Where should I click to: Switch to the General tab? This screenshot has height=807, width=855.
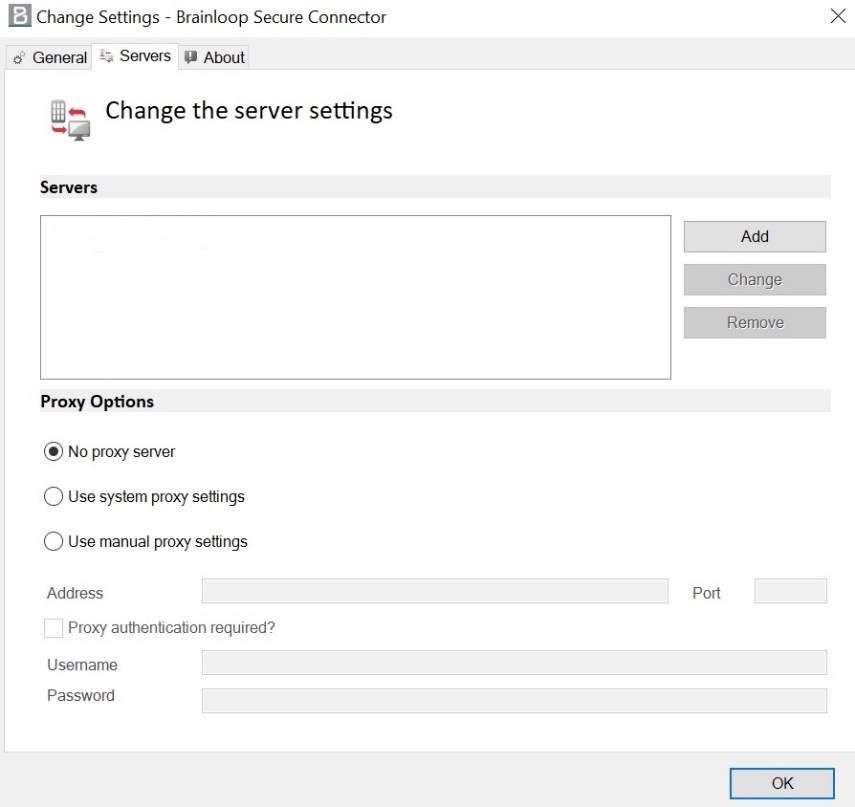click(x=49, y=57)
